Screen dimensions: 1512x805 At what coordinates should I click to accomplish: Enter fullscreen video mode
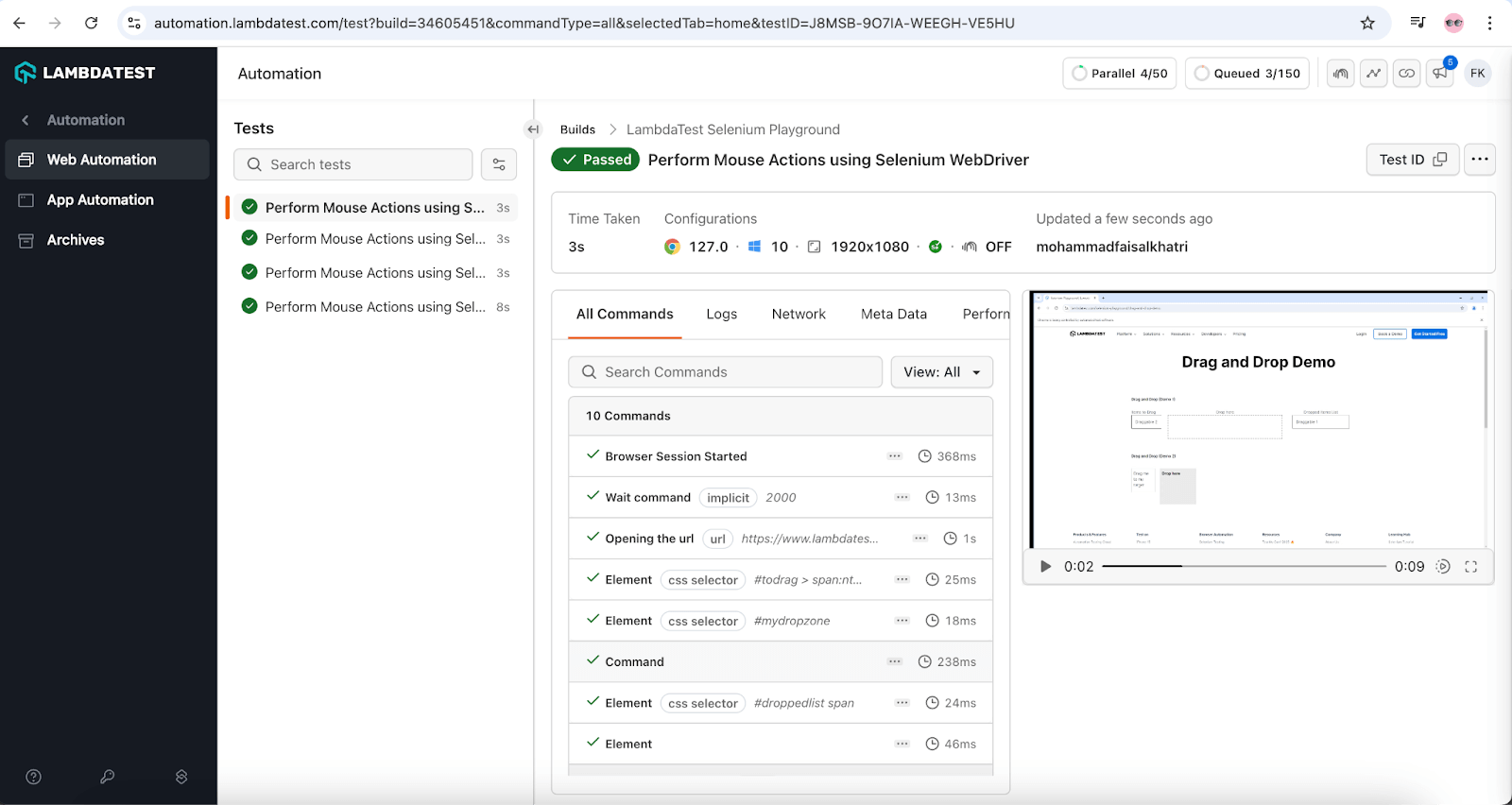tap(1471, 567)
